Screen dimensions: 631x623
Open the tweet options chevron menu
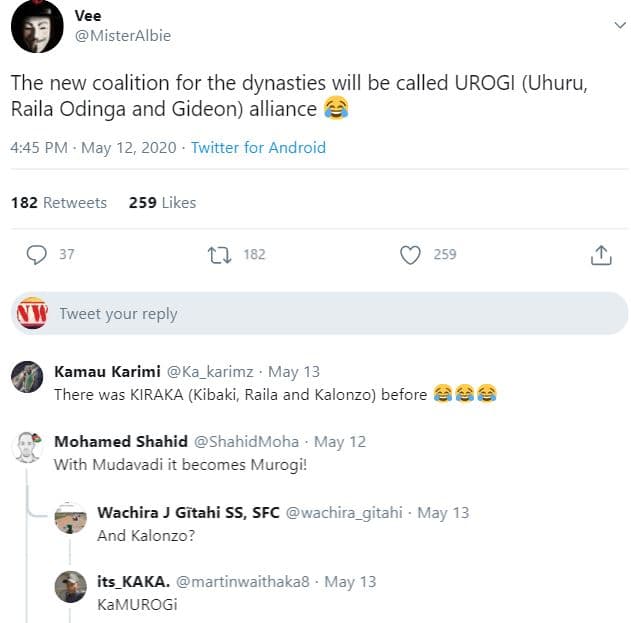(x=619, y=27)
